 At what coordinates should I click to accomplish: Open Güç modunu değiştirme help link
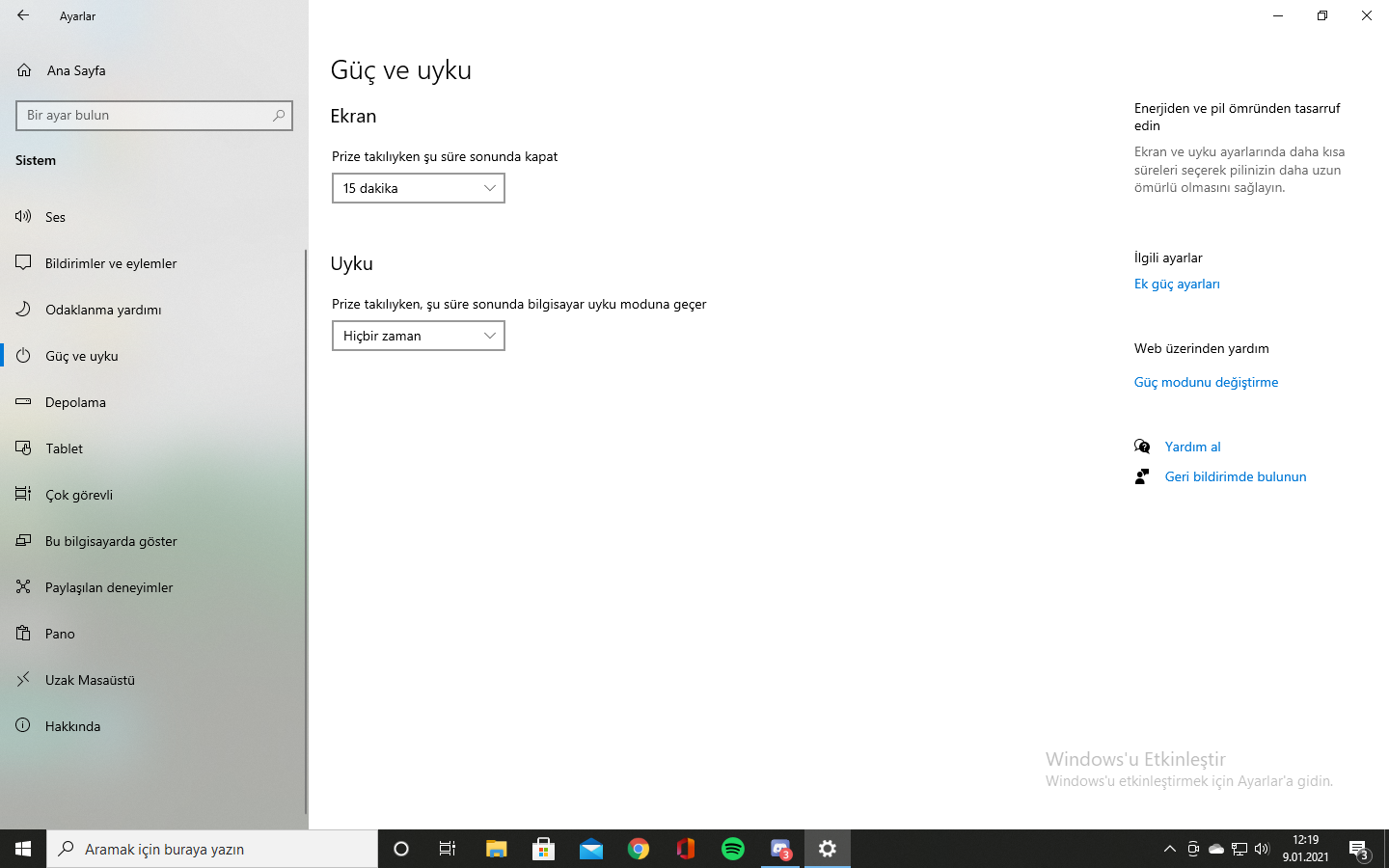[1206, 382]
